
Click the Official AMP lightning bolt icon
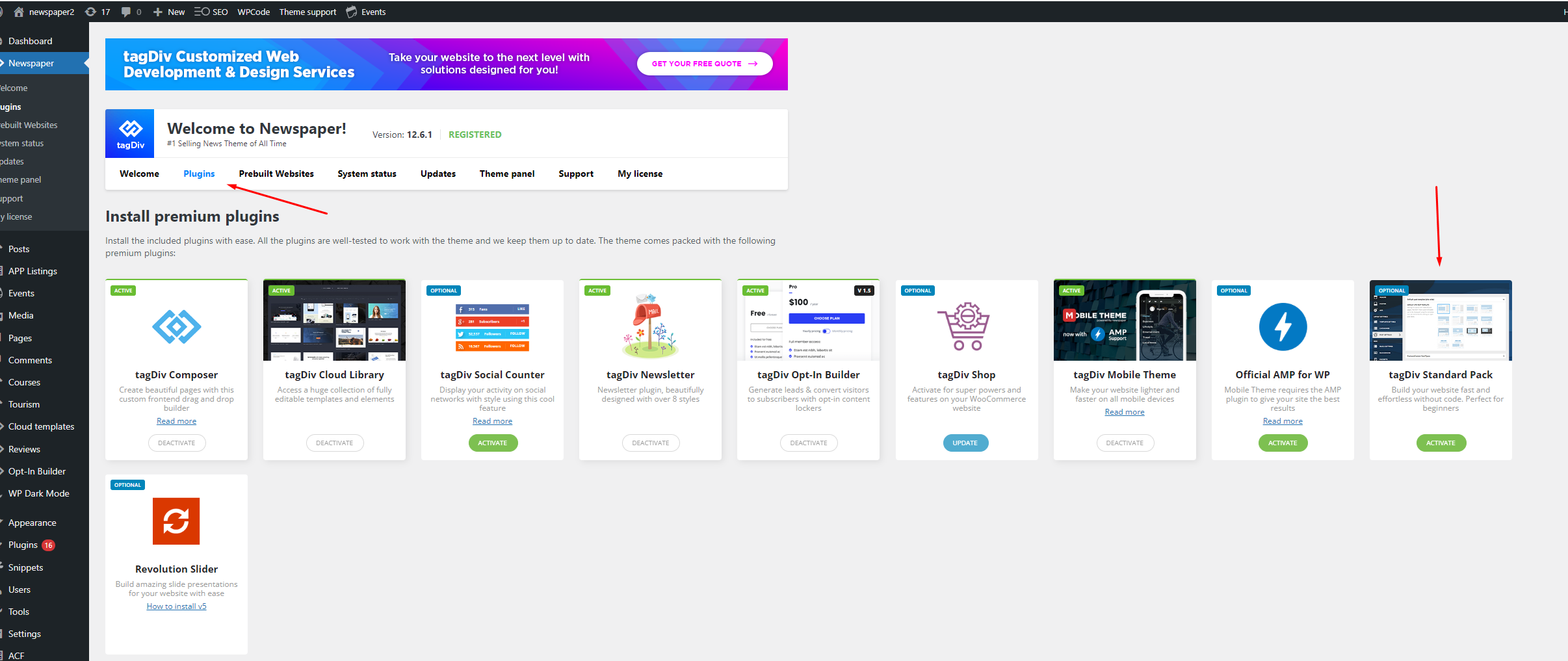(1283, 326)
